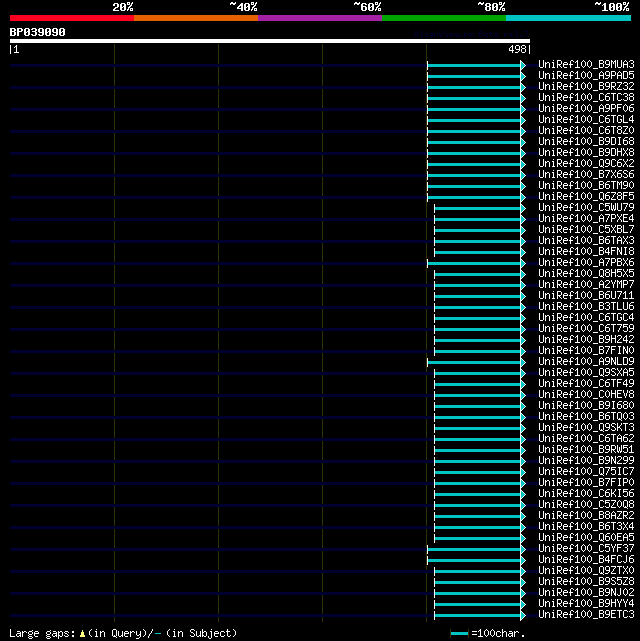
Task: Select the UniRef100_B9ETC3 label
Action: 586,615
